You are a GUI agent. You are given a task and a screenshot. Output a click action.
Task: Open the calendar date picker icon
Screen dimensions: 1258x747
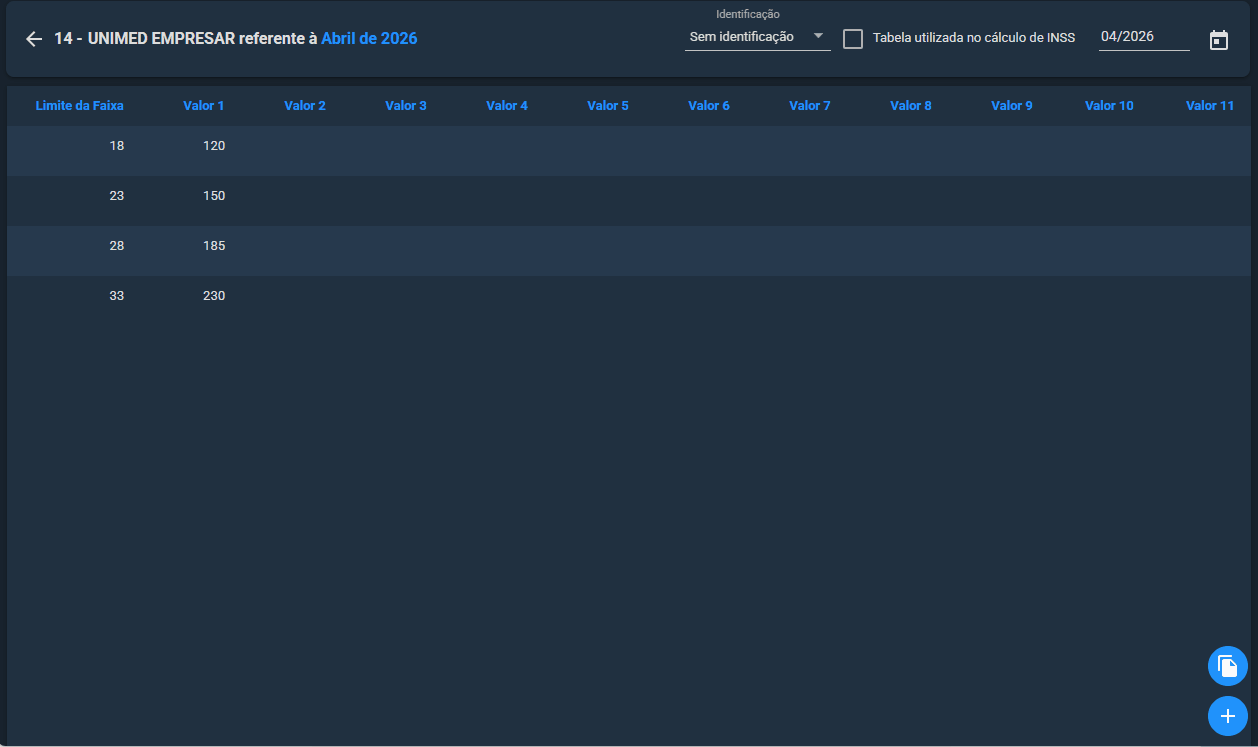point(1218,40)
